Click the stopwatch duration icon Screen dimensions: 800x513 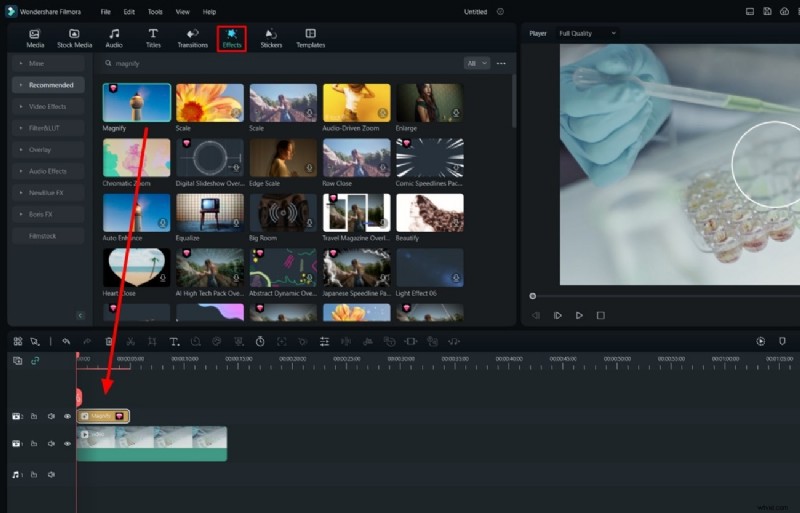point(260,341)
